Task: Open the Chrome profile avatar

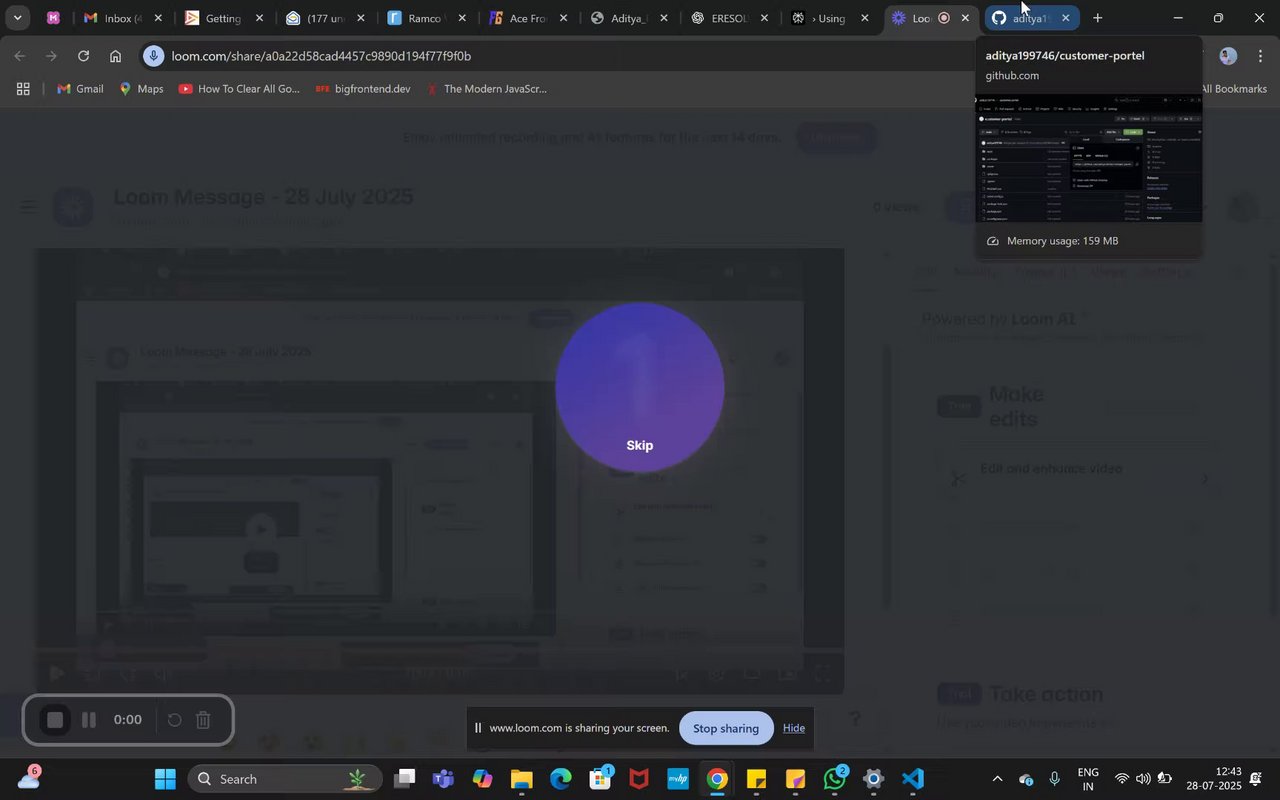Action: 1228,56
